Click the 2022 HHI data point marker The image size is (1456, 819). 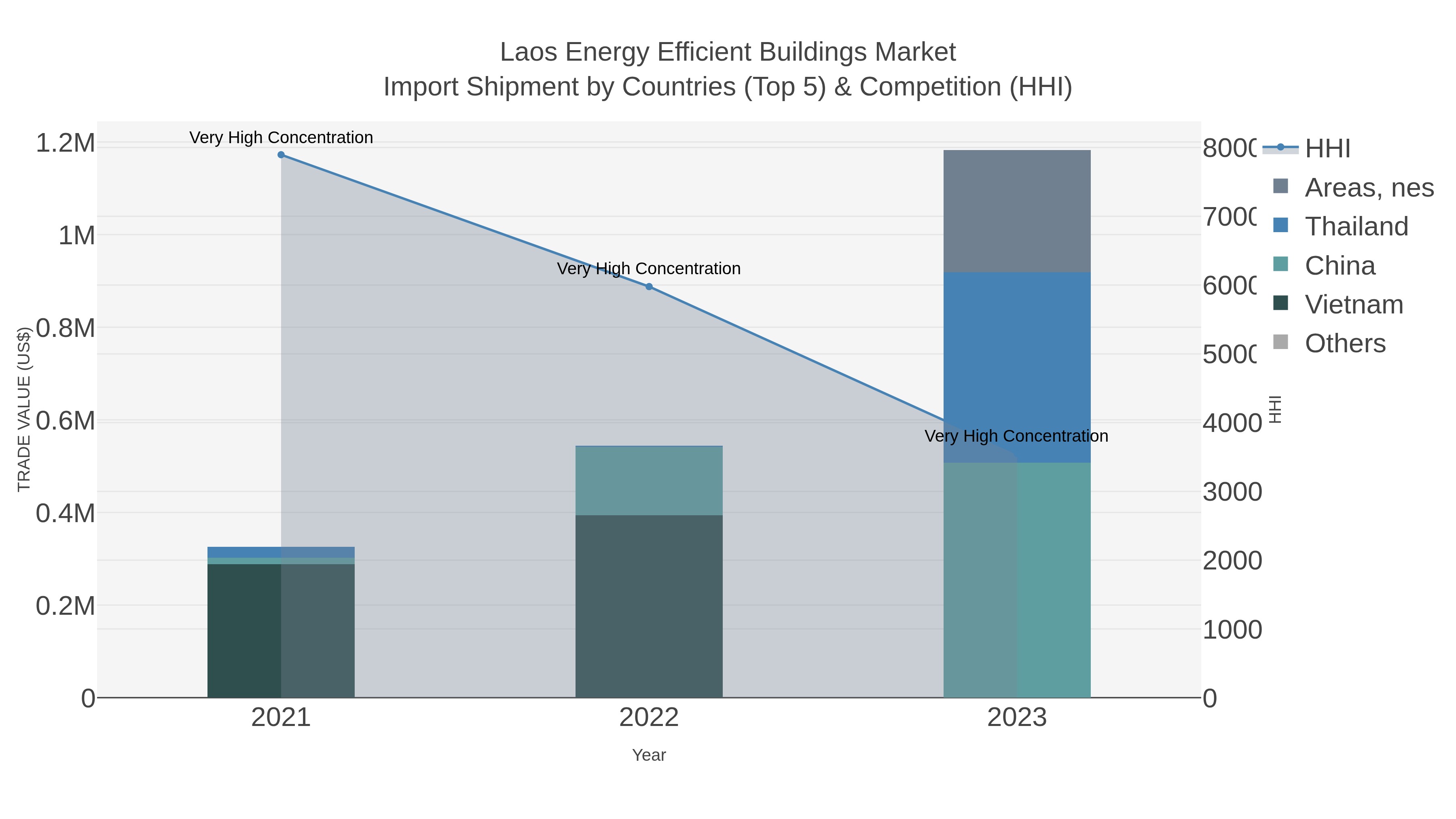tap(649, 287)
